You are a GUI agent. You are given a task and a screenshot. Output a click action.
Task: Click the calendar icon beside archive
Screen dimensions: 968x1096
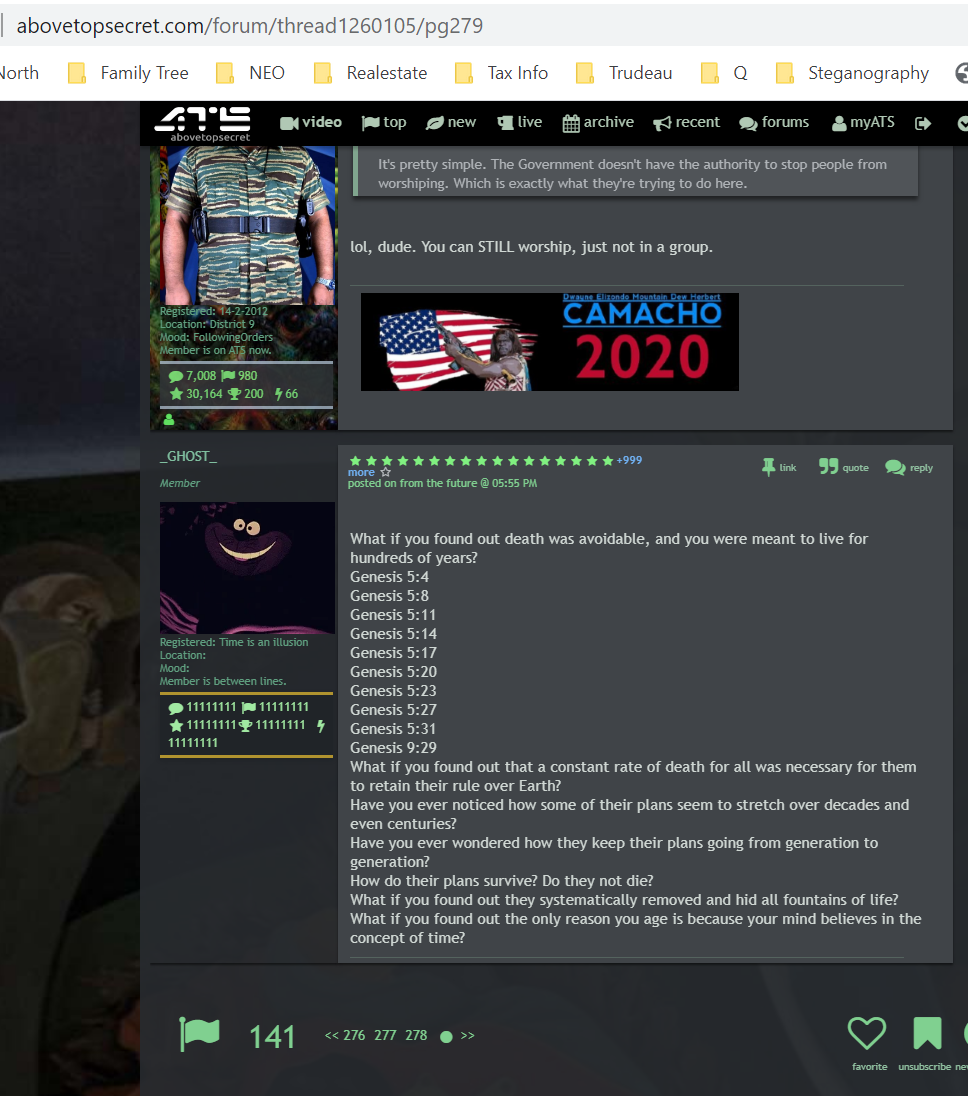click(571, 124)
